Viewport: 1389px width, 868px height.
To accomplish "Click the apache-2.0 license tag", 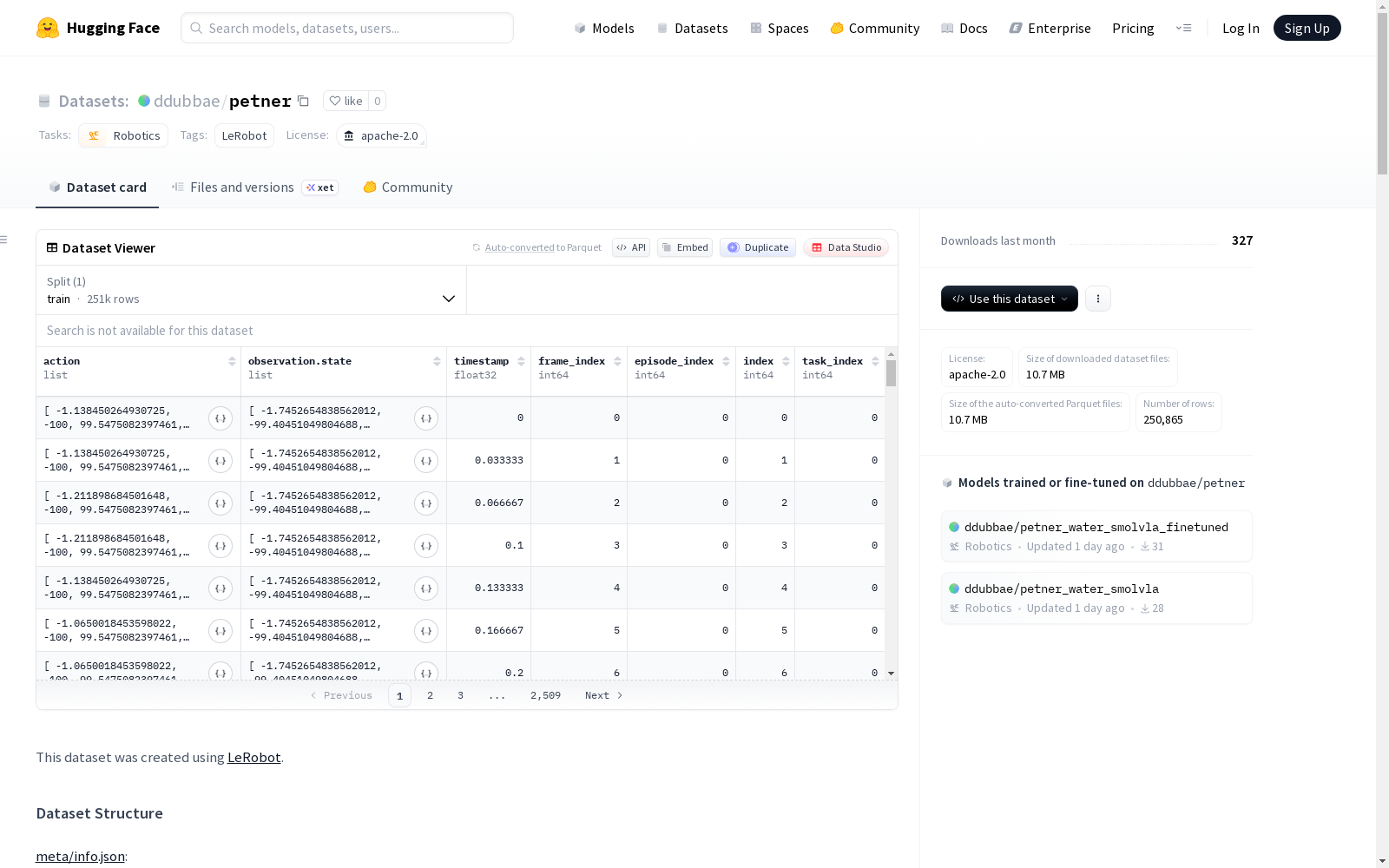I will click(381, 135).
